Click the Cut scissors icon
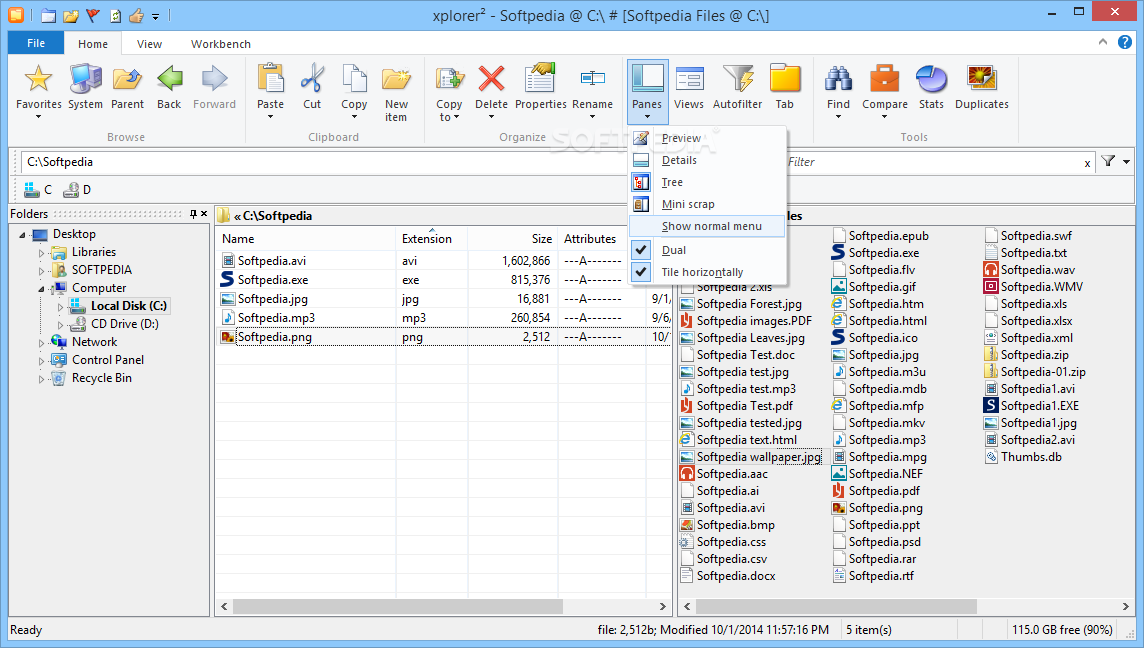1144x648 pixels. (312, 79)
